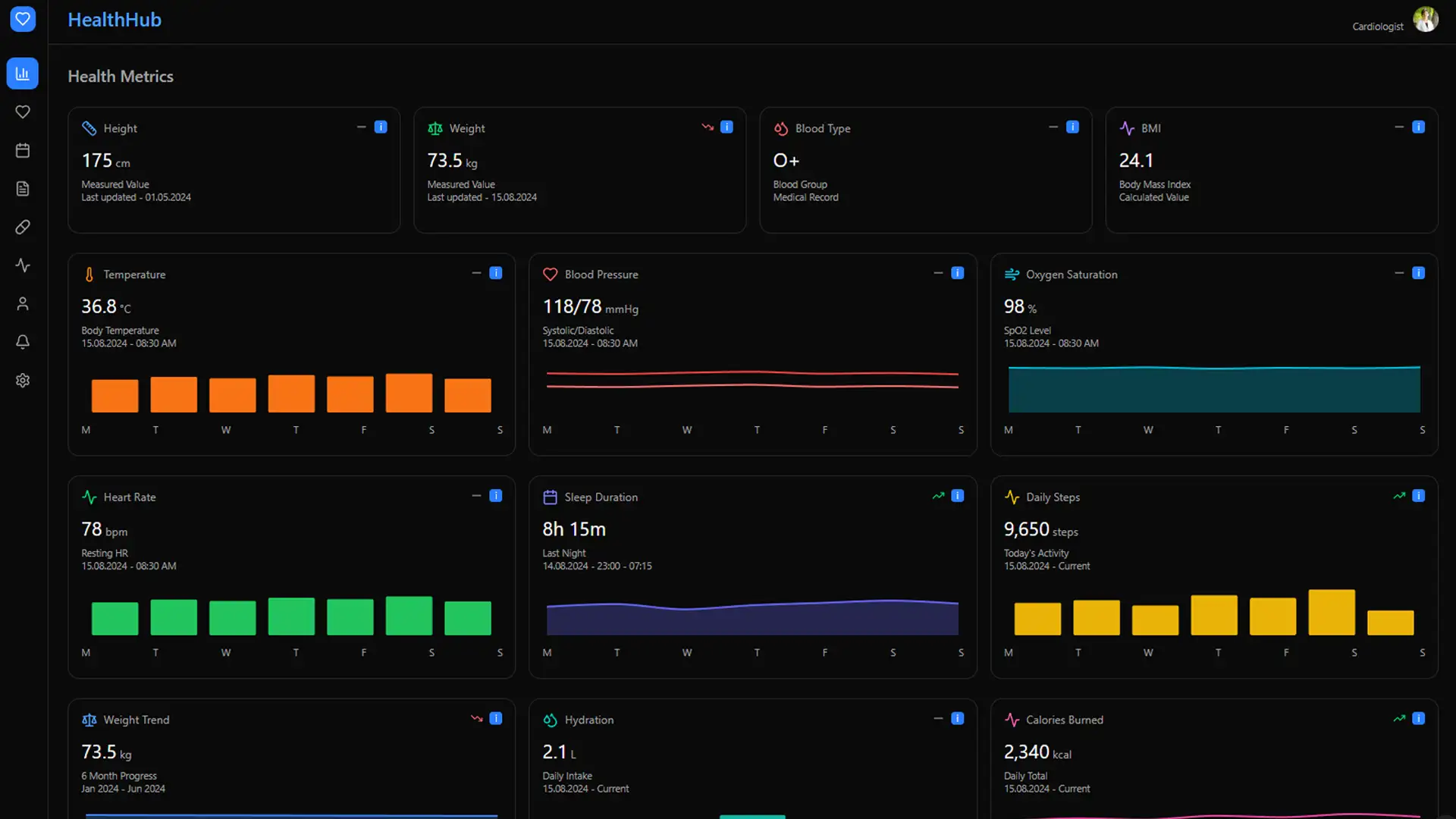
Task: Click the info icon on Blood Pressure card
Action: click(x=957, y=273)
